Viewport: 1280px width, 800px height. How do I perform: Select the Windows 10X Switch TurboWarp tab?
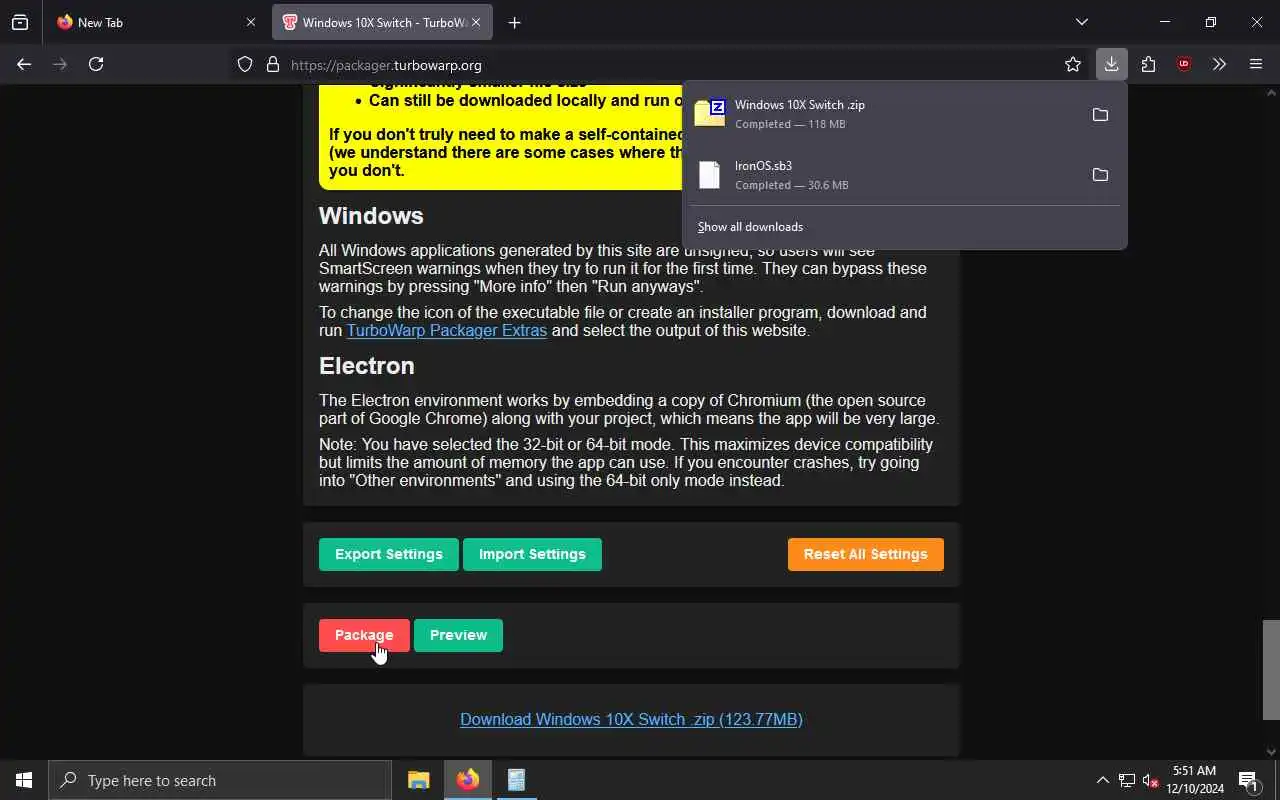383,22
